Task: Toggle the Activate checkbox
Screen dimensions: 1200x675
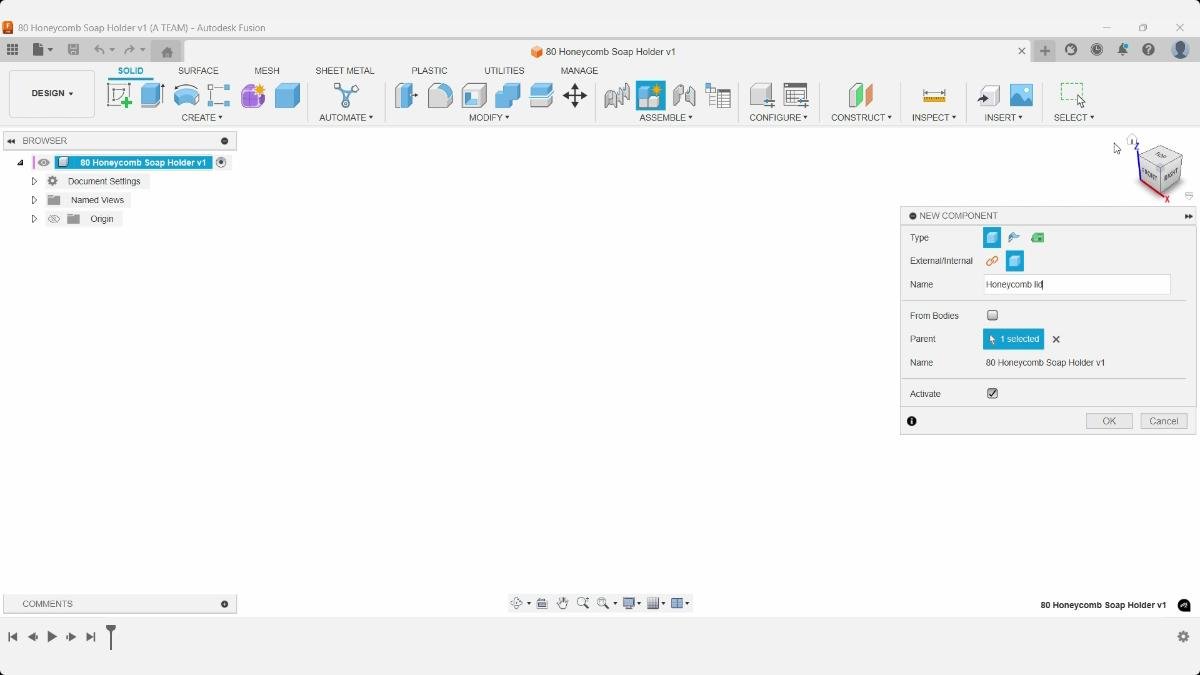Action: (x=992, y=393)
